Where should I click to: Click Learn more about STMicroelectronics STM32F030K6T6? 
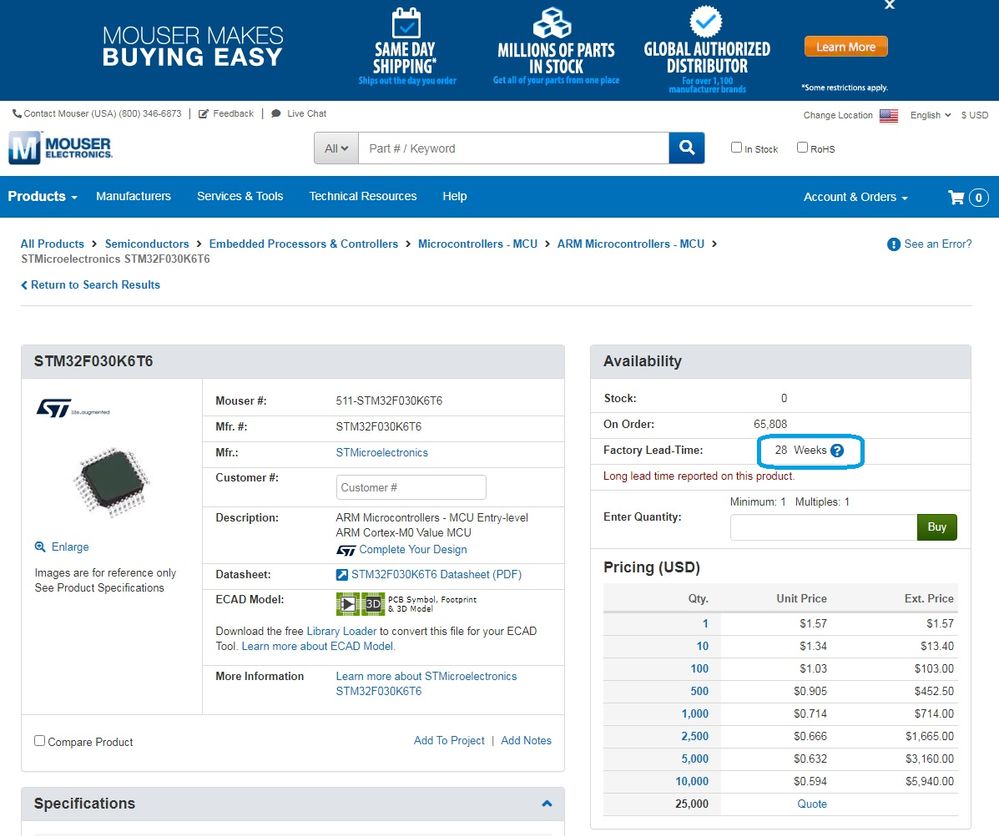point(426,684)
